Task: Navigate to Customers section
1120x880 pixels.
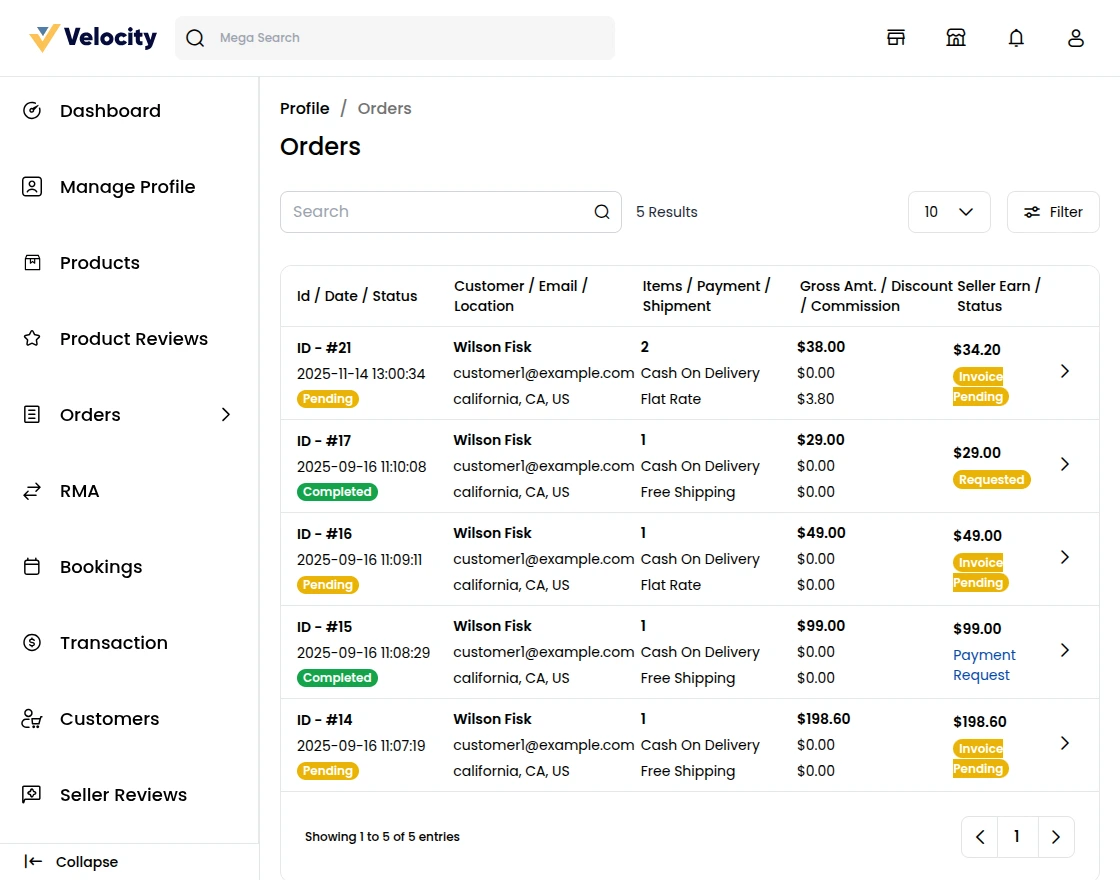Action: click(109, 719)
